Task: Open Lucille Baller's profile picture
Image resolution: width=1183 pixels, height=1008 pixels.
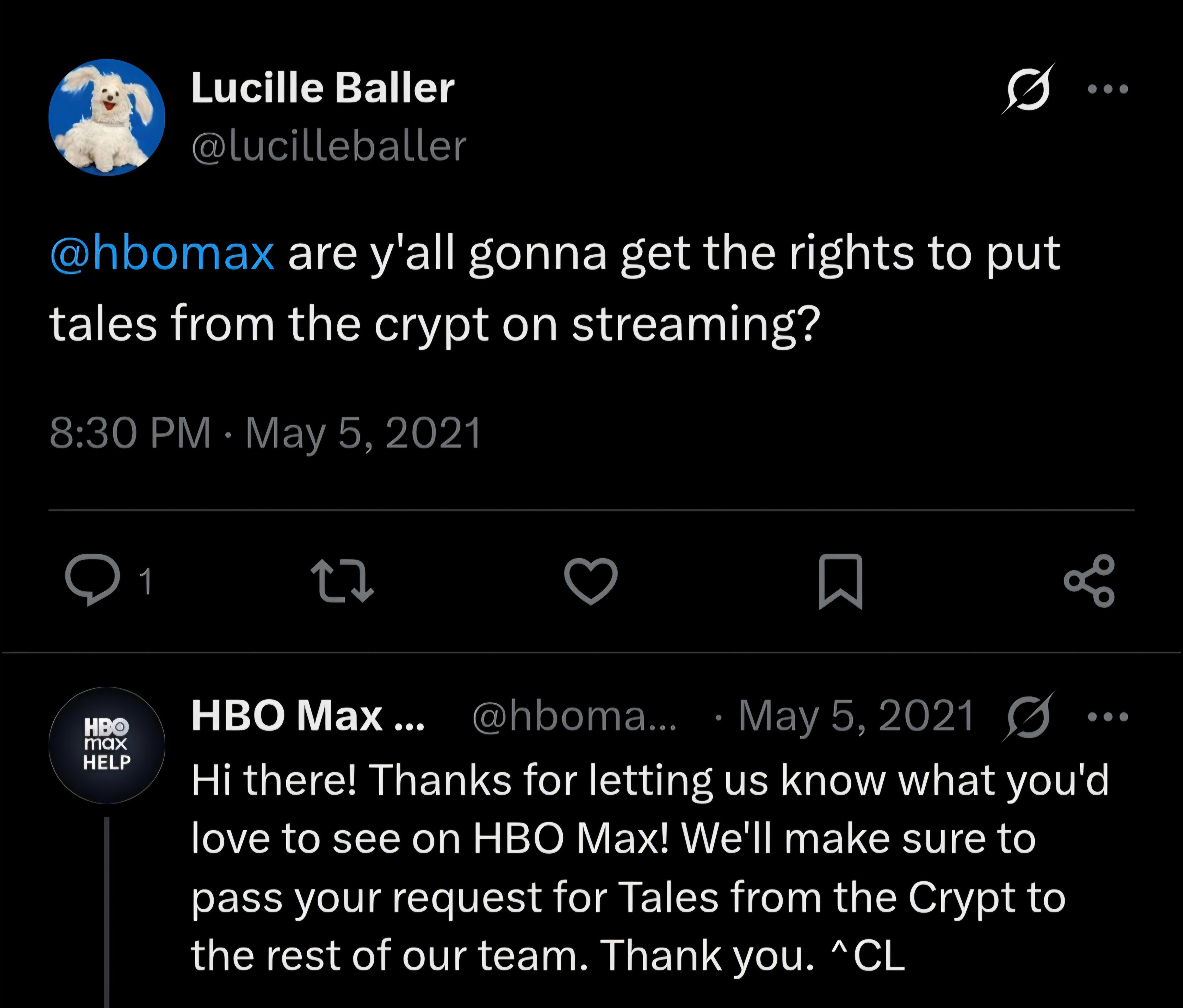Action: [107, 117]
